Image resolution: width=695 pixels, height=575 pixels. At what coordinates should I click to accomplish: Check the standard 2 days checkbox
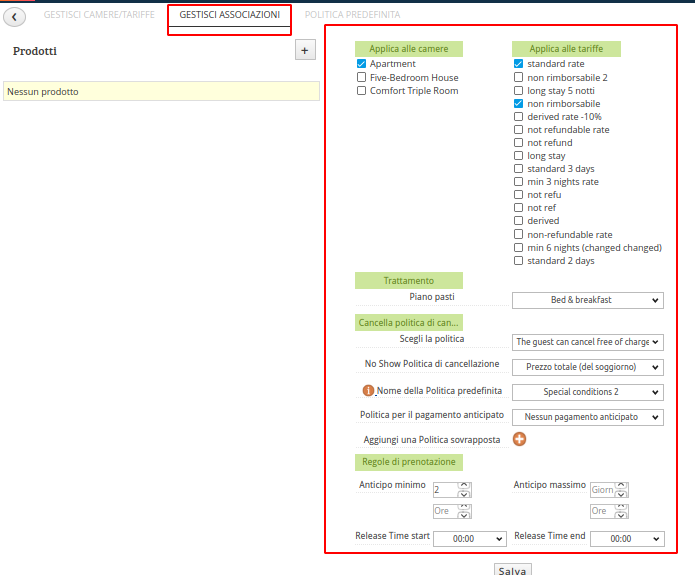tap(518, 261)
